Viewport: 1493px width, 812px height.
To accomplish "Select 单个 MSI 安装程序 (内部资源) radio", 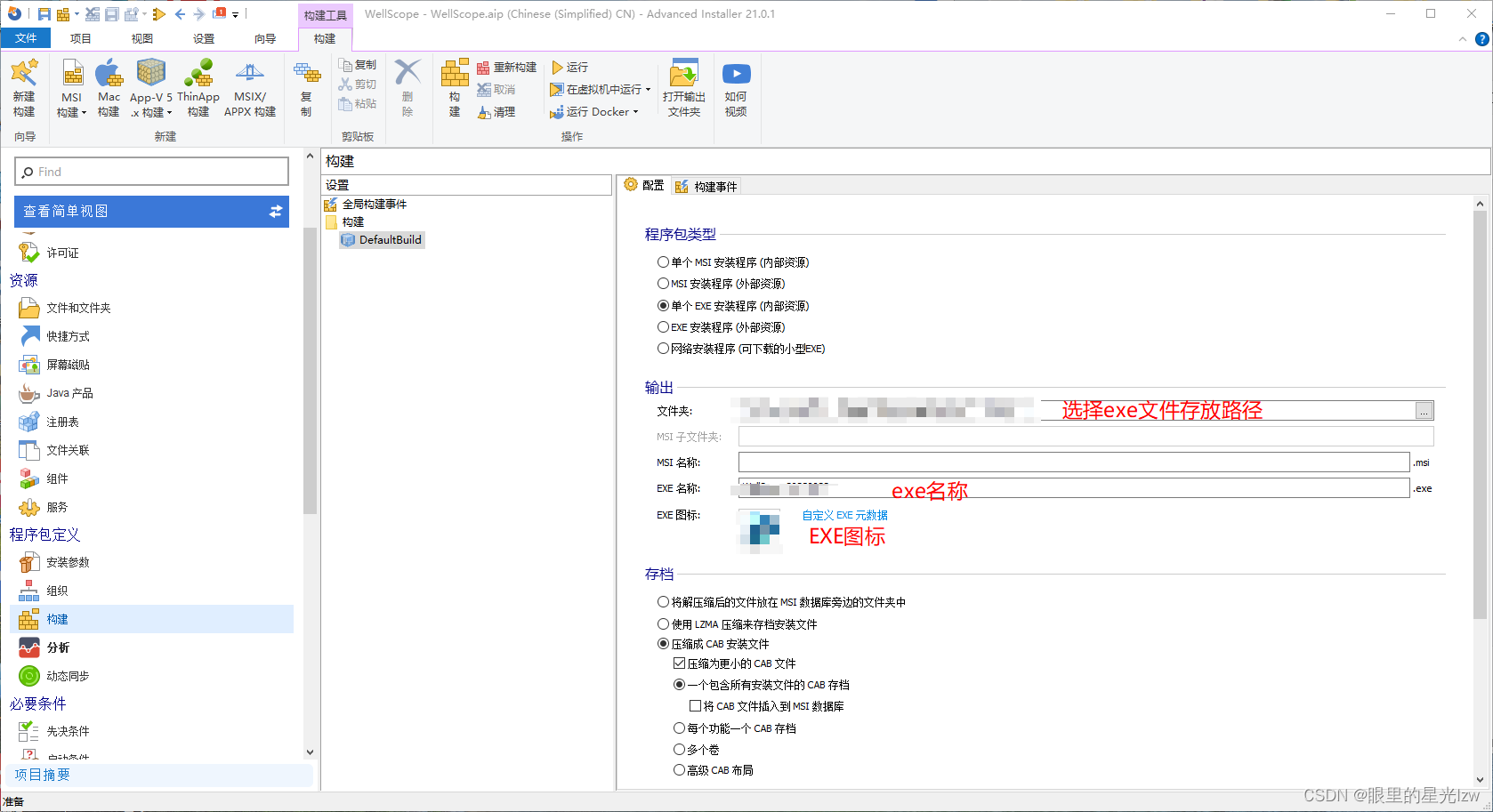I will coord(663,262).
